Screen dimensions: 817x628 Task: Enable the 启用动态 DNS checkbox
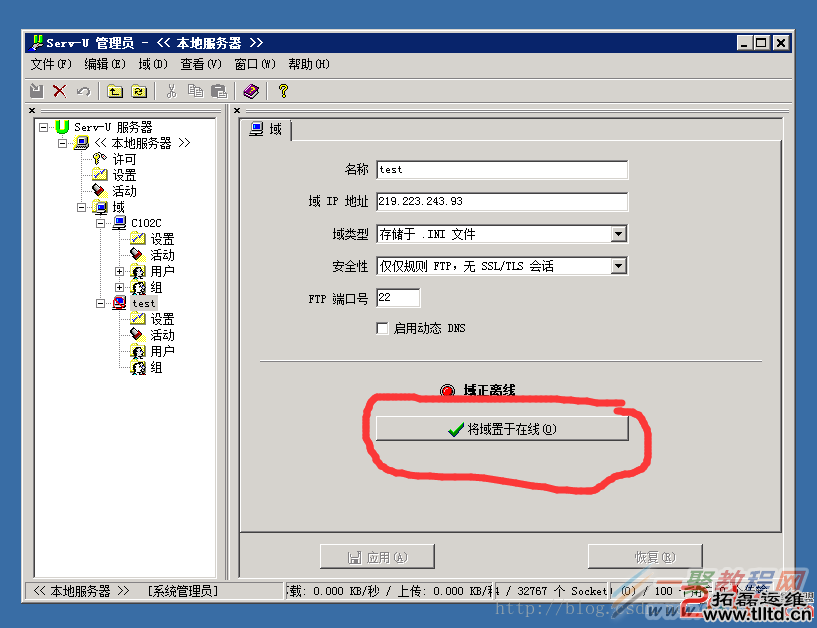[x=382, y=328]
